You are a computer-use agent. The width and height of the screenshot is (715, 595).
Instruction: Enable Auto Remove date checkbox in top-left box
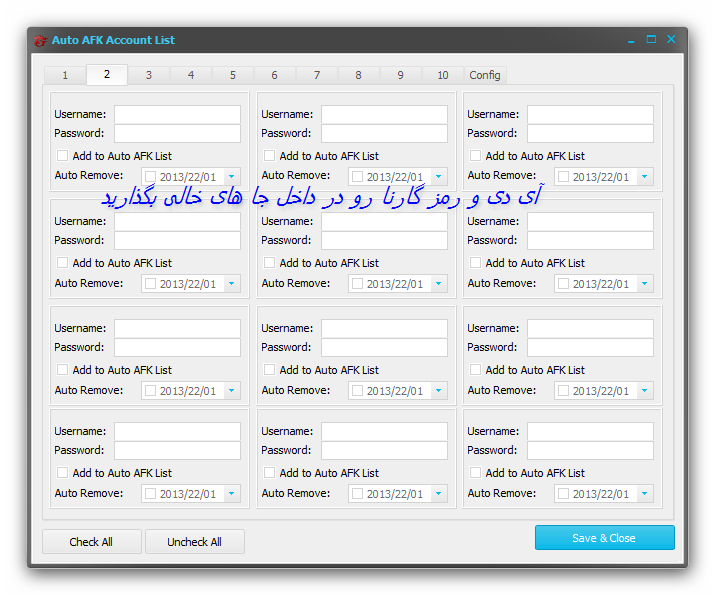tap(150, 176)
